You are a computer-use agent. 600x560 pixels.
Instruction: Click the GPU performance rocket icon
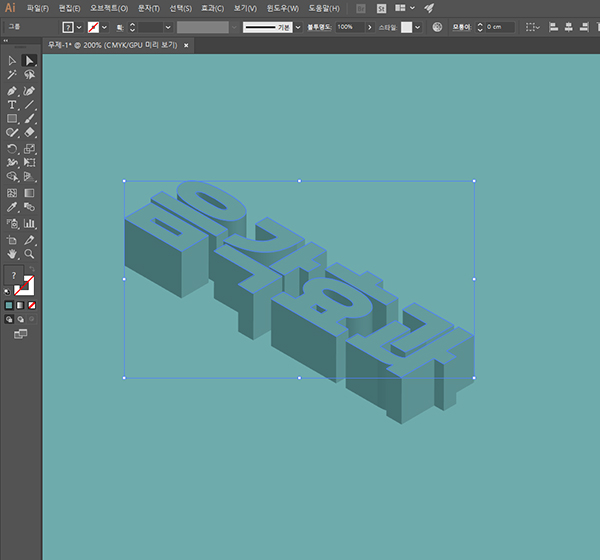click(429, 8)
